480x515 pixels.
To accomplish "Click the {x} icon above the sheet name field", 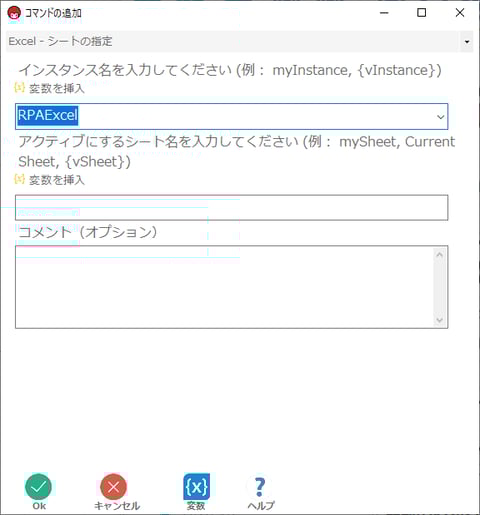I will point(19,179).
